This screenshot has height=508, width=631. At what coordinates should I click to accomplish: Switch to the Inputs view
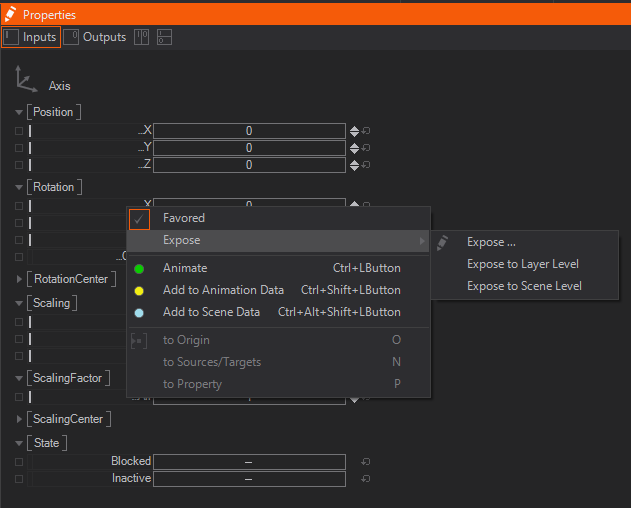click(x=30, y=37)
